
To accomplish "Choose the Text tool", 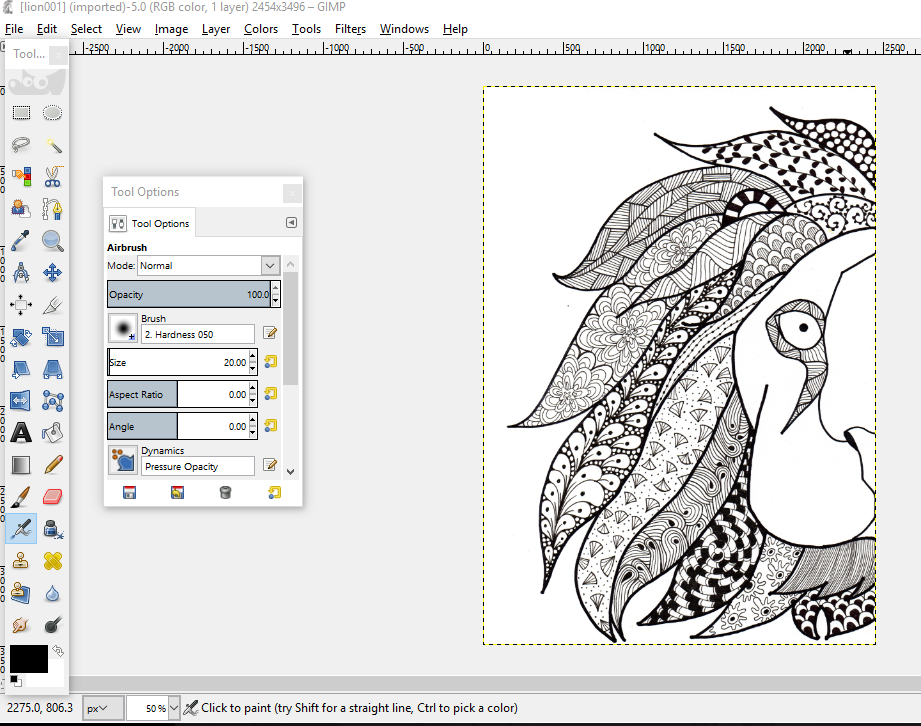I will (x=21, y=433).
